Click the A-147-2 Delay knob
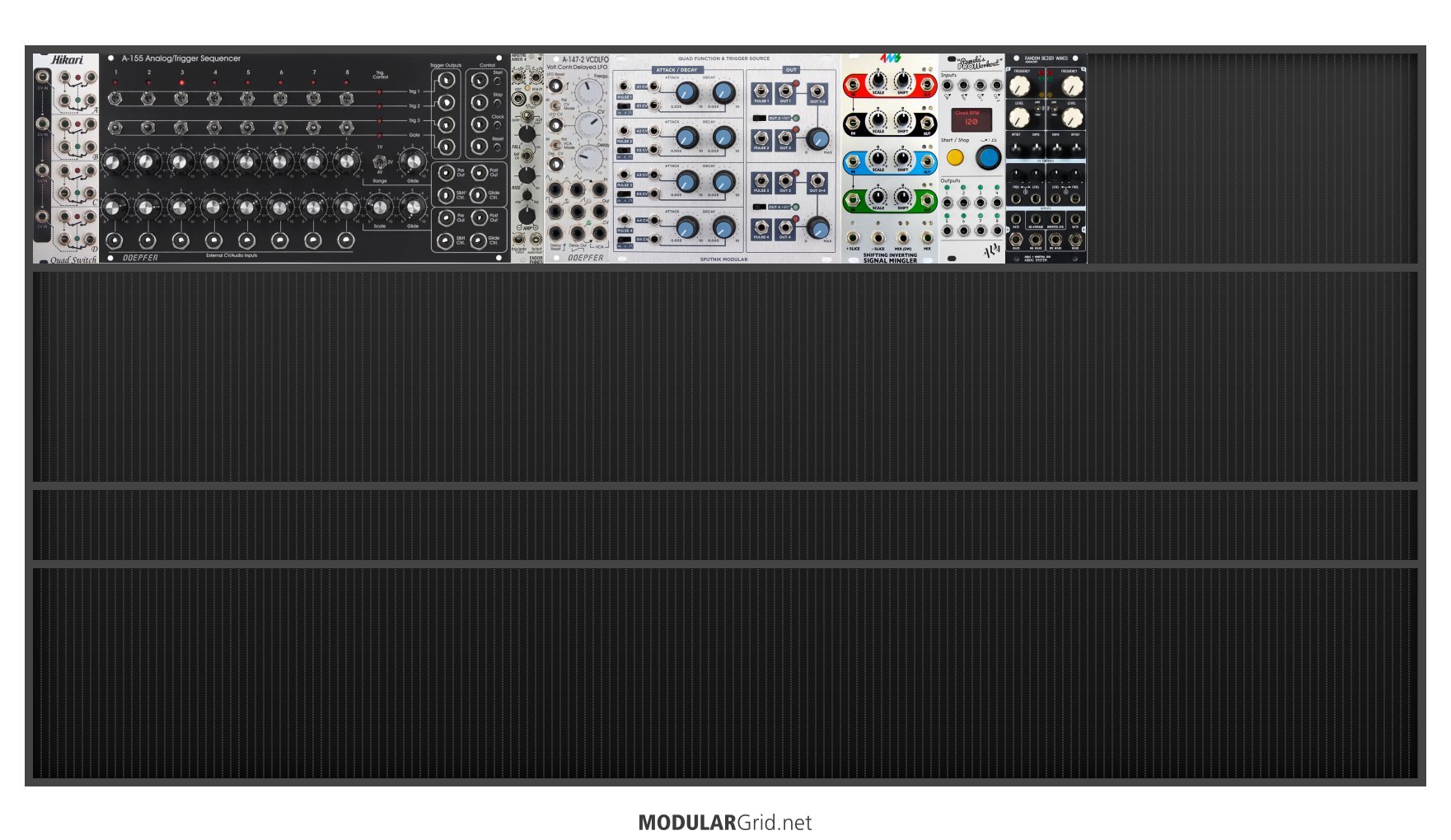This screenshot has width=1451, height=840. [x=587, y=157]
